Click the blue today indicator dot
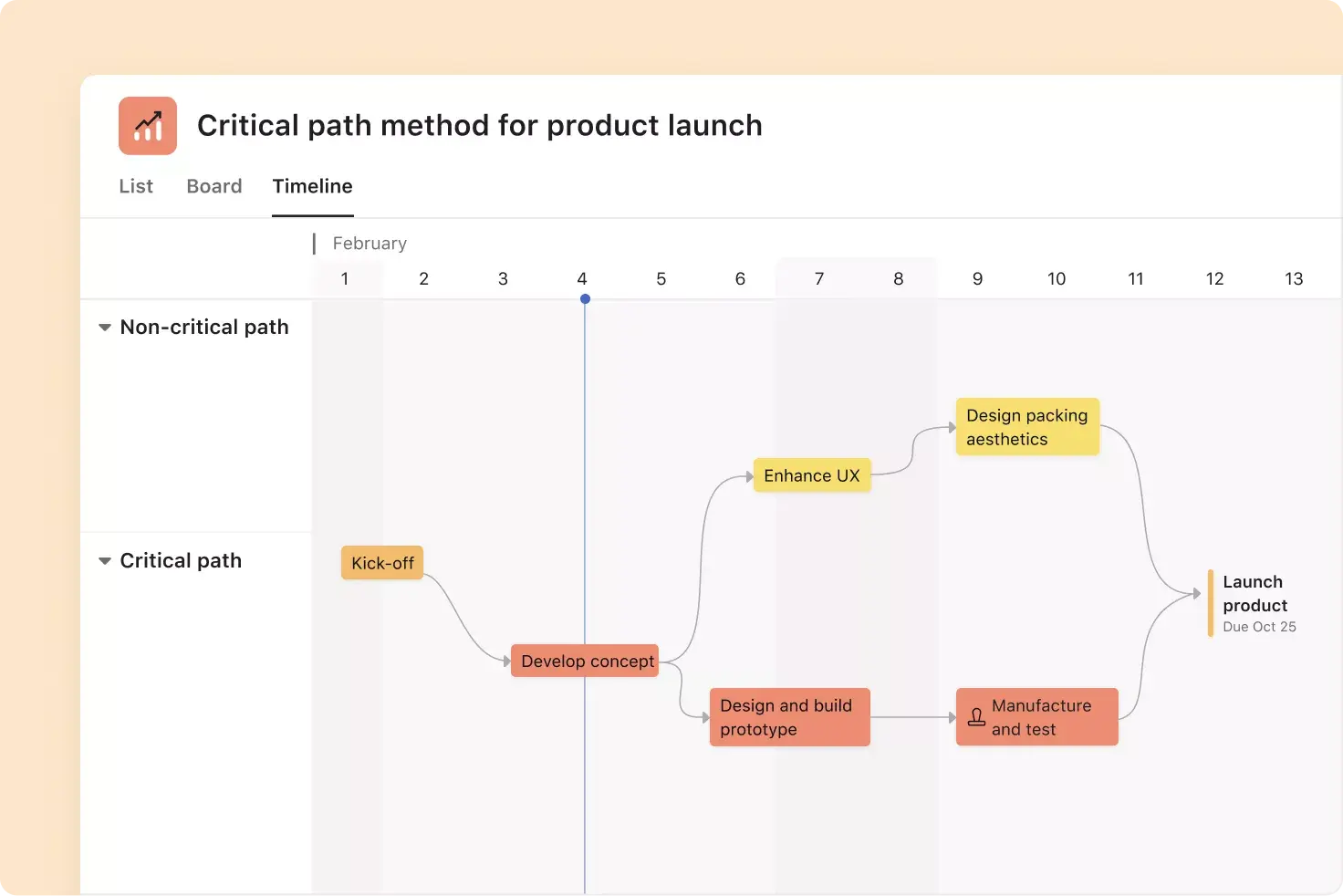 point(584,298)
